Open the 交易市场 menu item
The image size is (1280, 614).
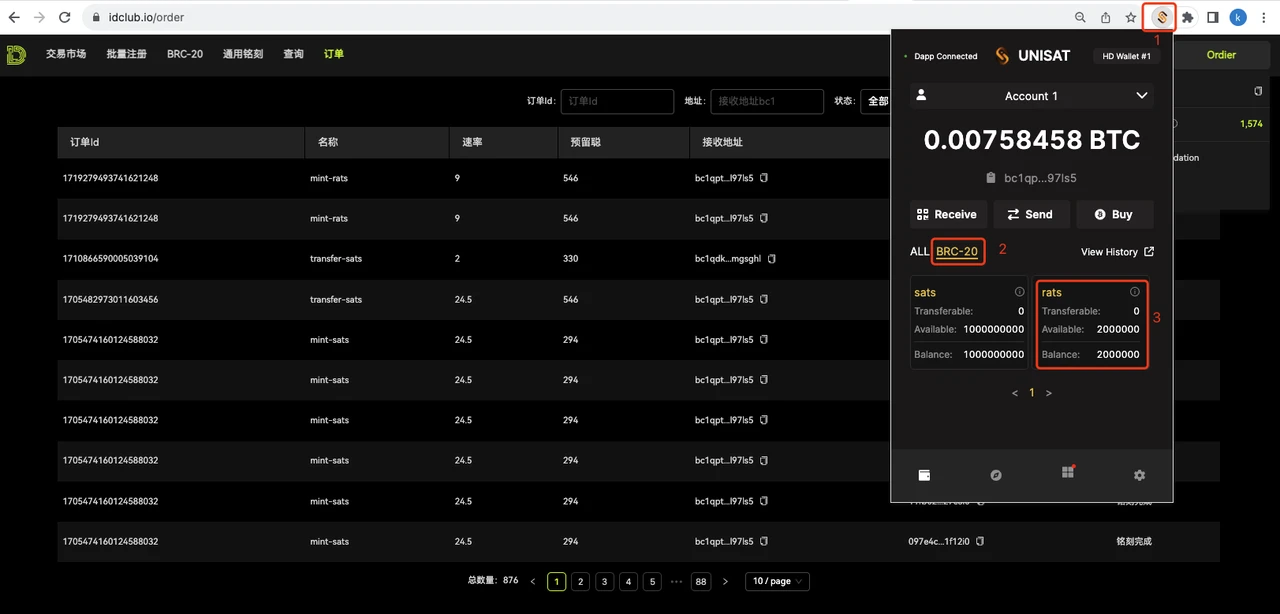tap(66, 54)
